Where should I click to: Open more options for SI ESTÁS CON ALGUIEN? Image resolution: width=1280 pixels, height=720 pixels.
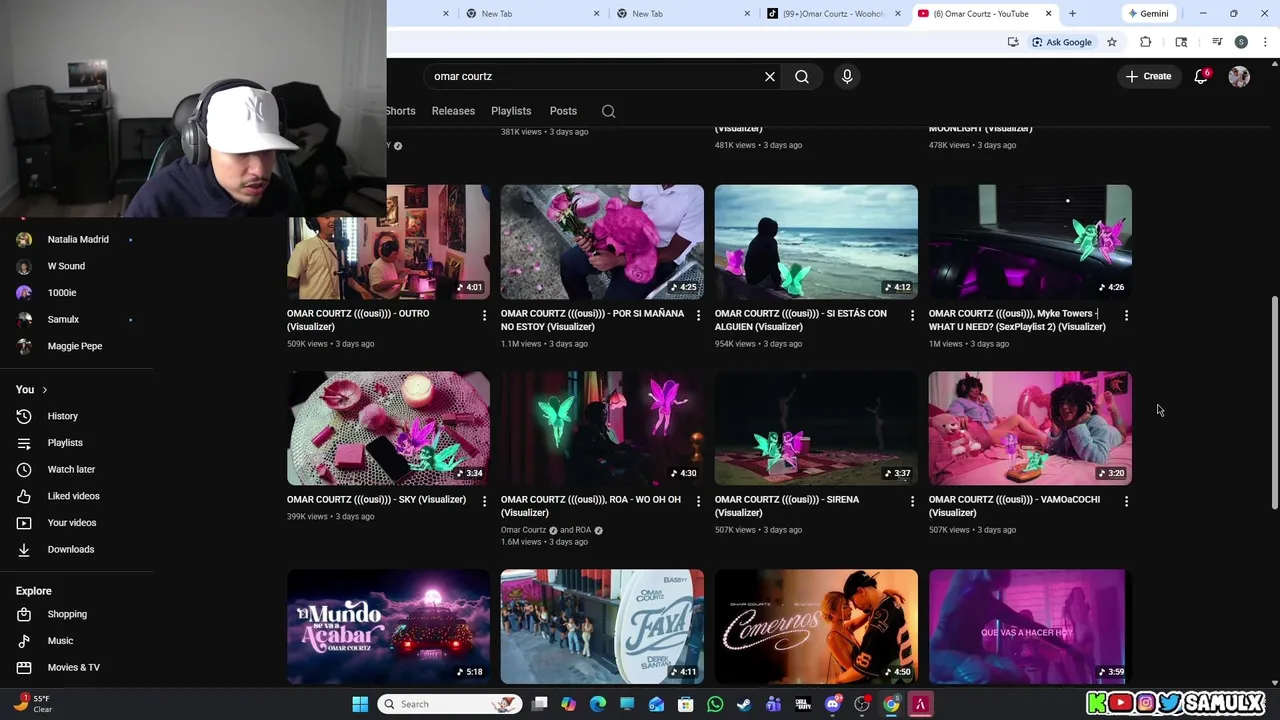[912, 316]
